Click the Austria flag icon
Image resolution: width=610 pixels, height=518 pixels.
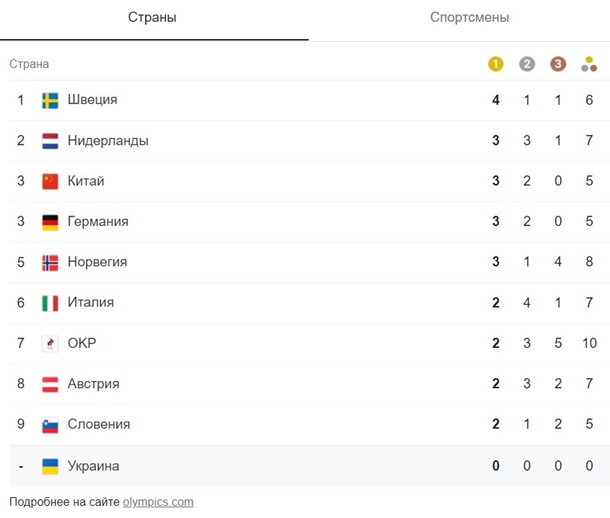pos(50,384)
